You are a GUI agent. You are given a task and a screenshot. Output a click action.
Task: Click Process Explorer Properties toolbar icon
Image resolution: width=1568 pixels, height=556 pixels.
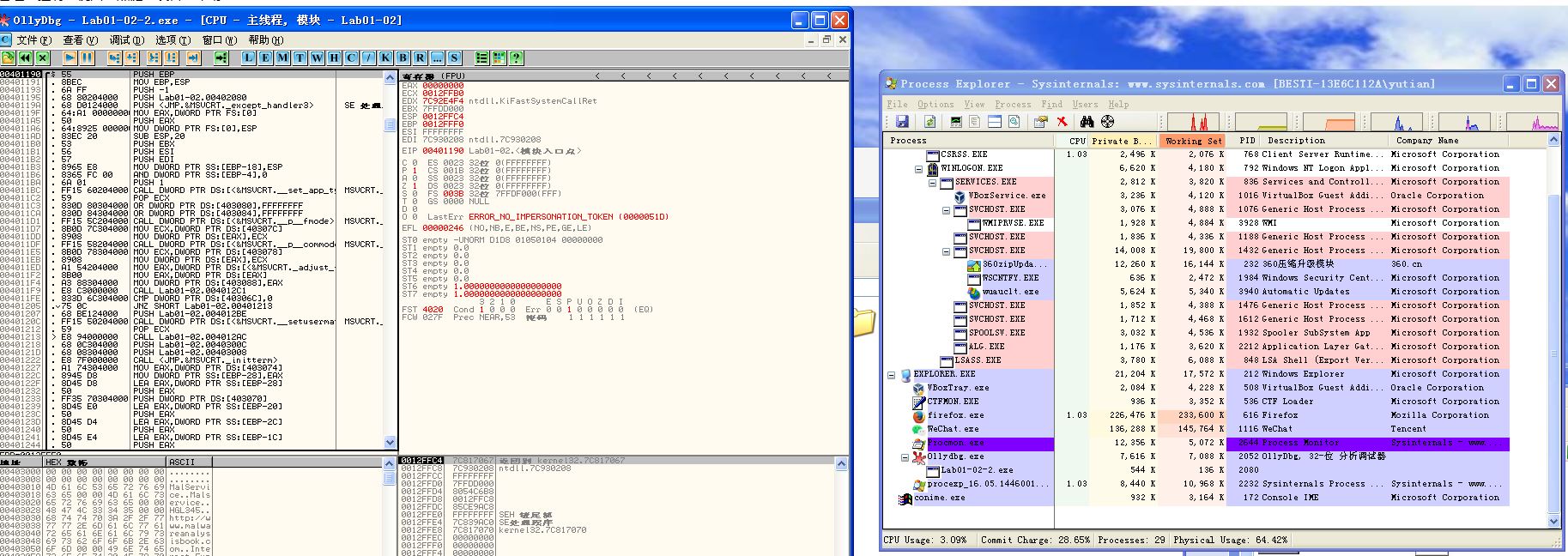point(1041,121)
